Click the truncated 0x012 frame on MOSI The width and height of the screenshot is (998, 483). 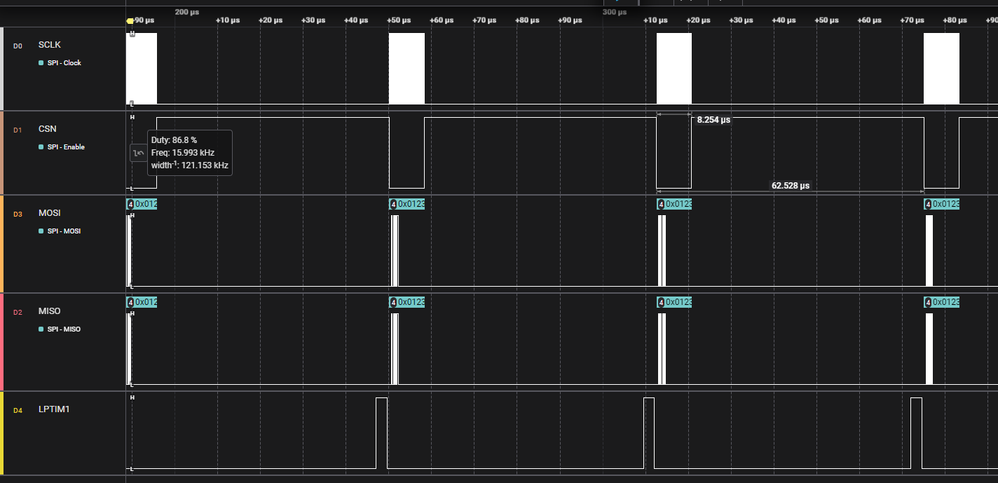point(142,204)
